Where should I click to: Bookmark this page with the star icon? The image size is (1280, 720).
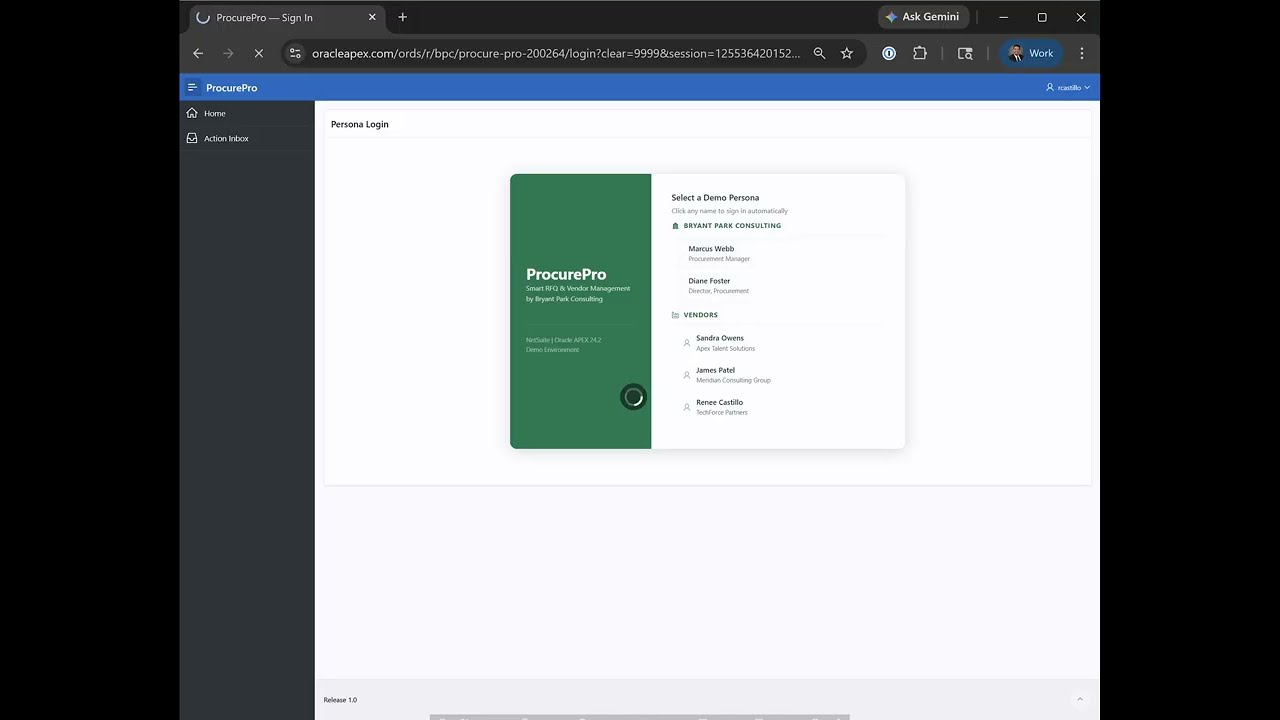pos(847,53)
